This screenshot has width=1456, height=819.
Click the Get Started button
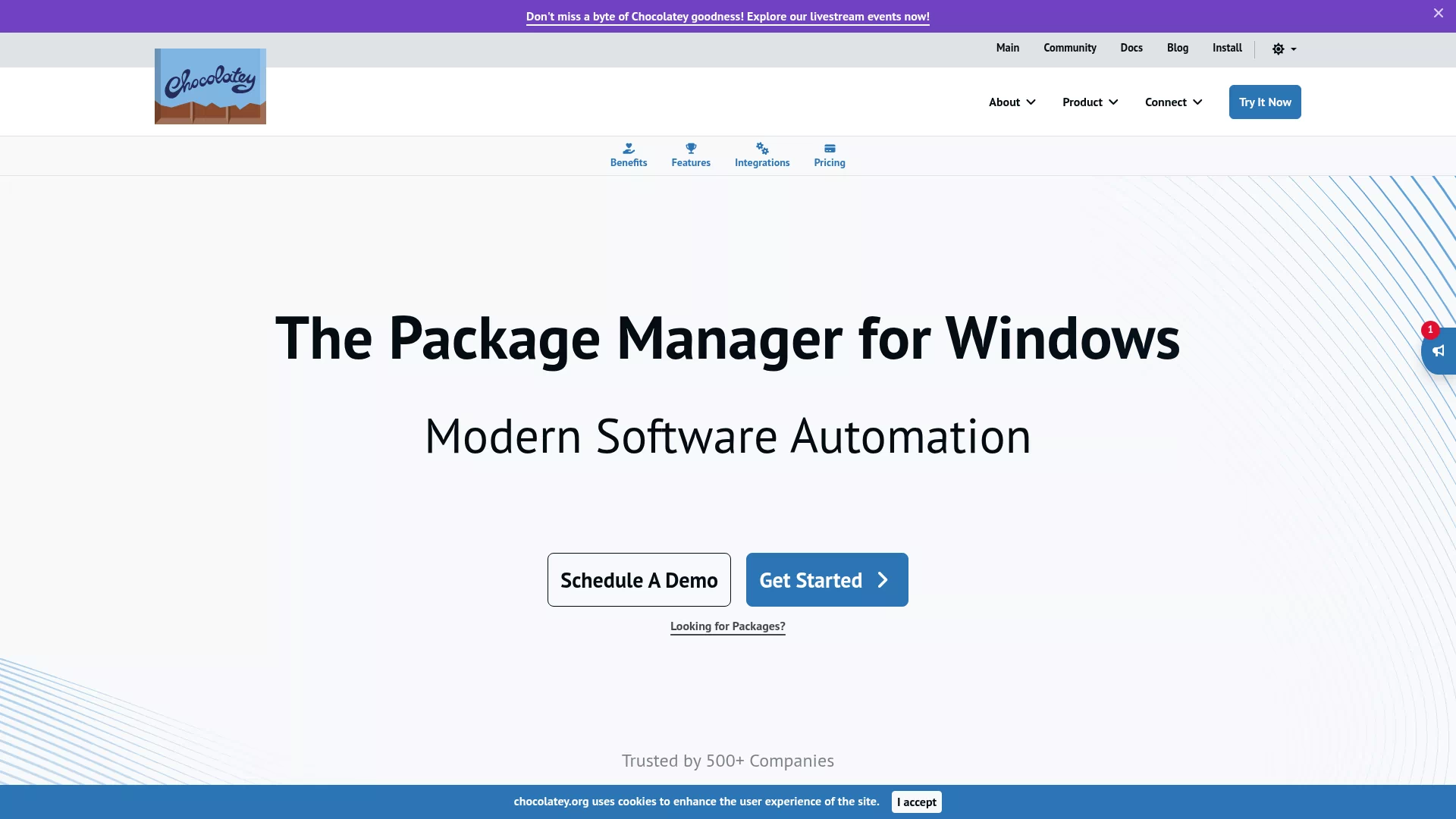pos(827,580)
